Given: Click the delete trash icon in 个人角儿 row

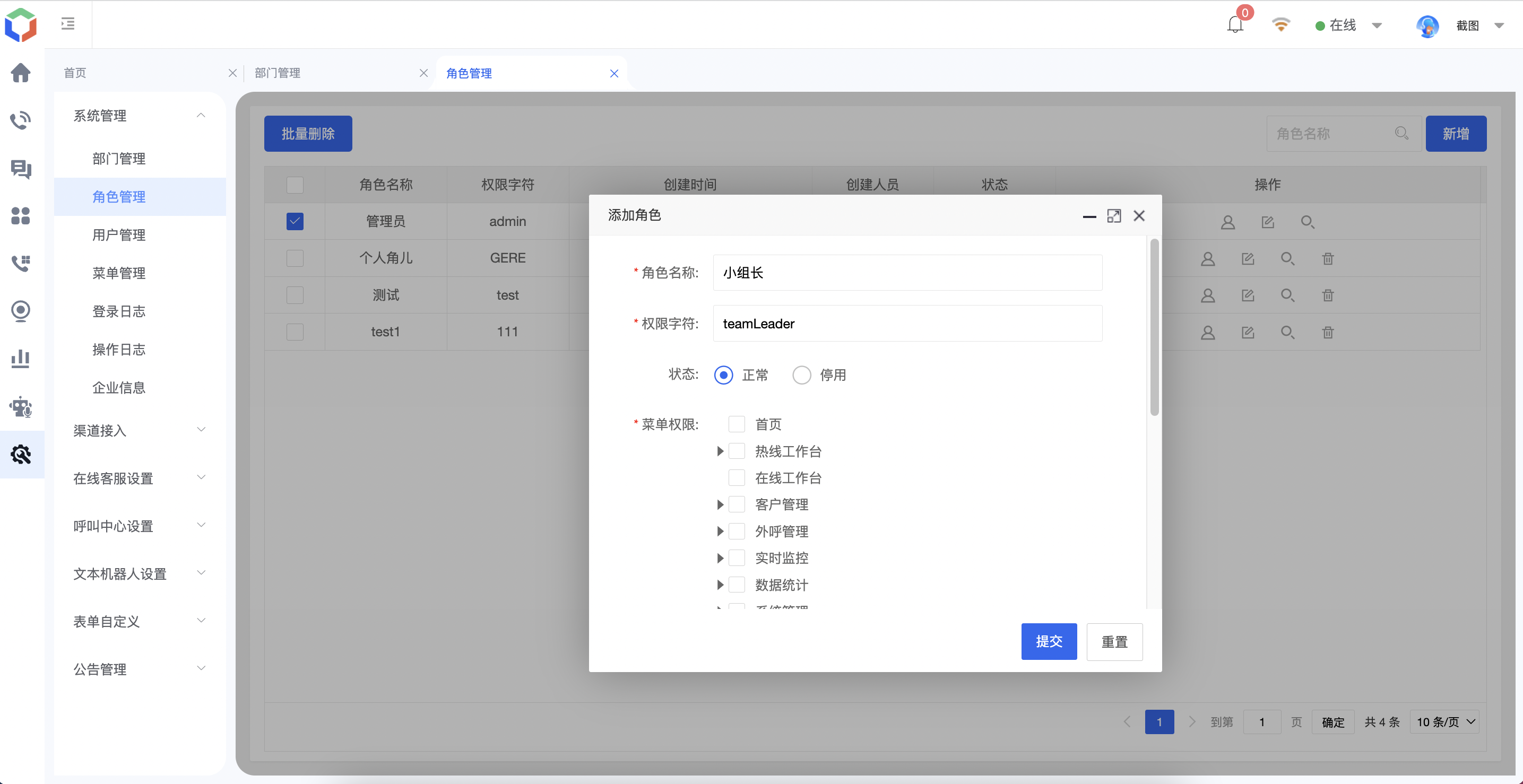Looking at the screenshot, I should pos(1328,259).
